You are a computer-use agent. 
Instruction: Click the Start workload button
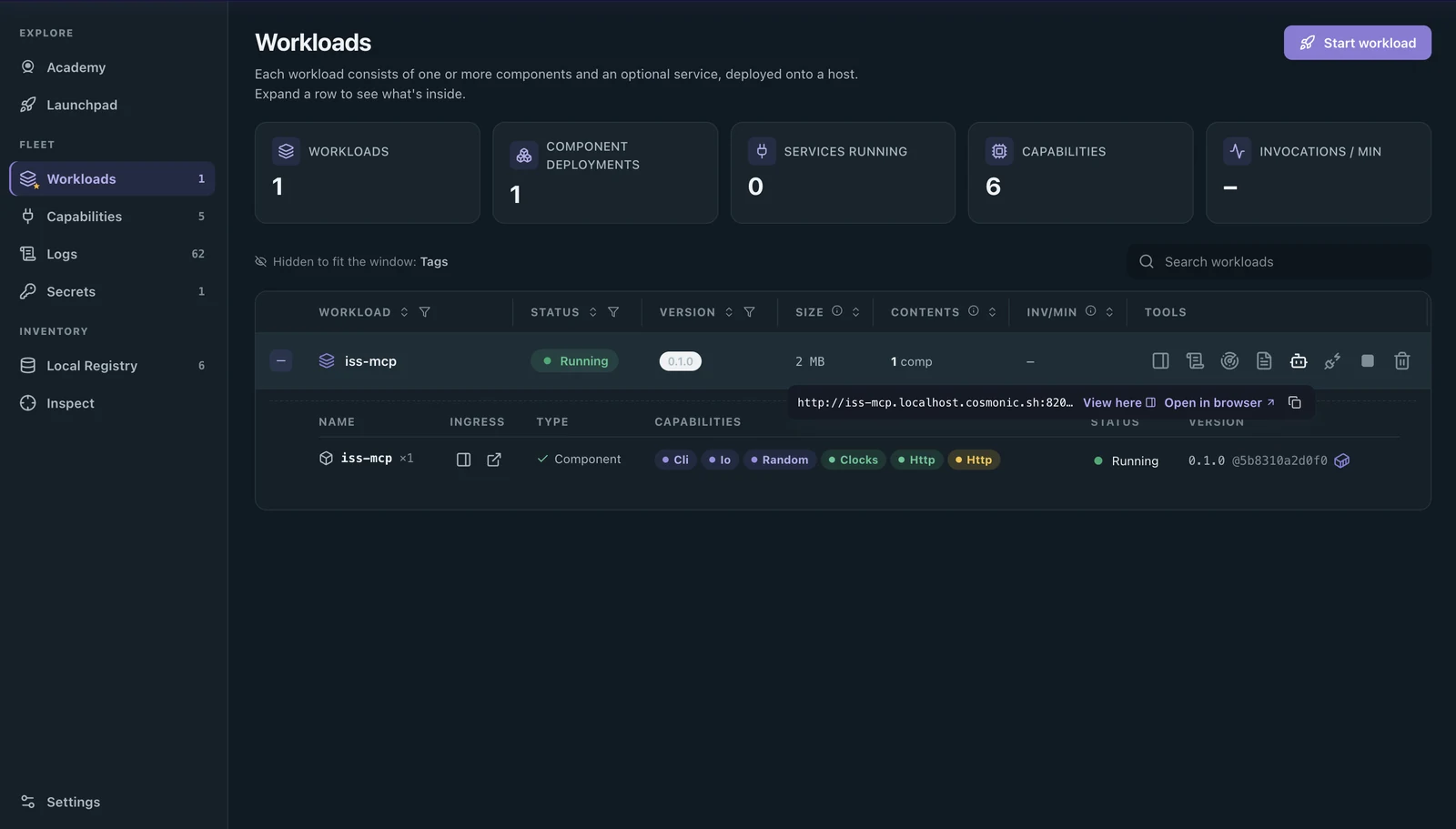(1357, 43)
